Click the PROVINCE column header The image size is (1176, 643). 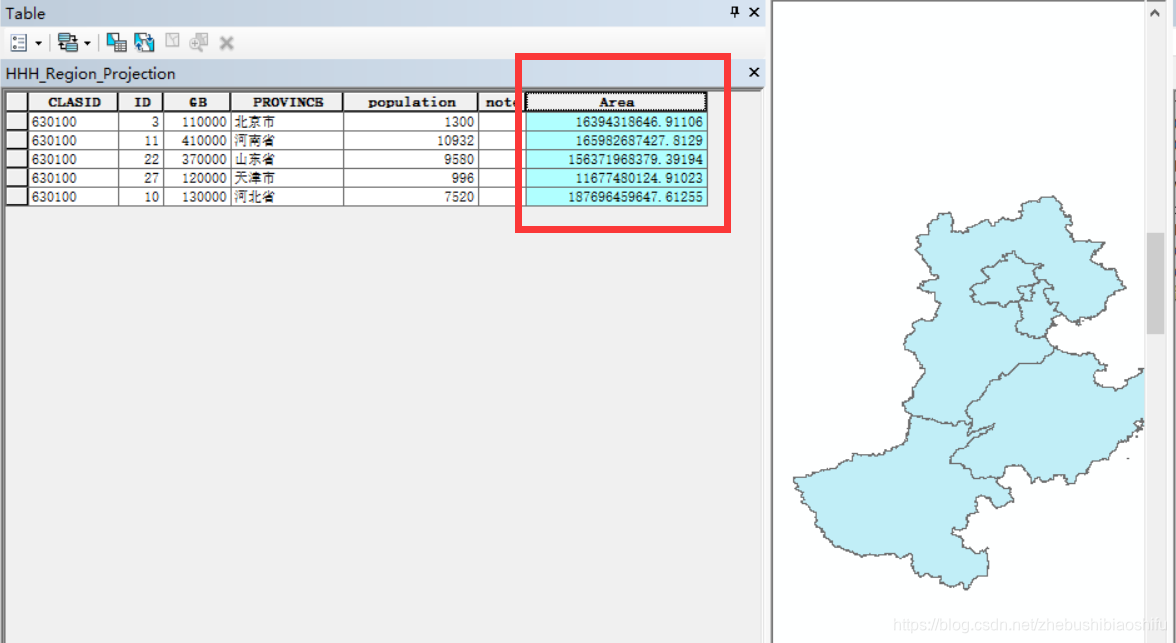(287, 102)
